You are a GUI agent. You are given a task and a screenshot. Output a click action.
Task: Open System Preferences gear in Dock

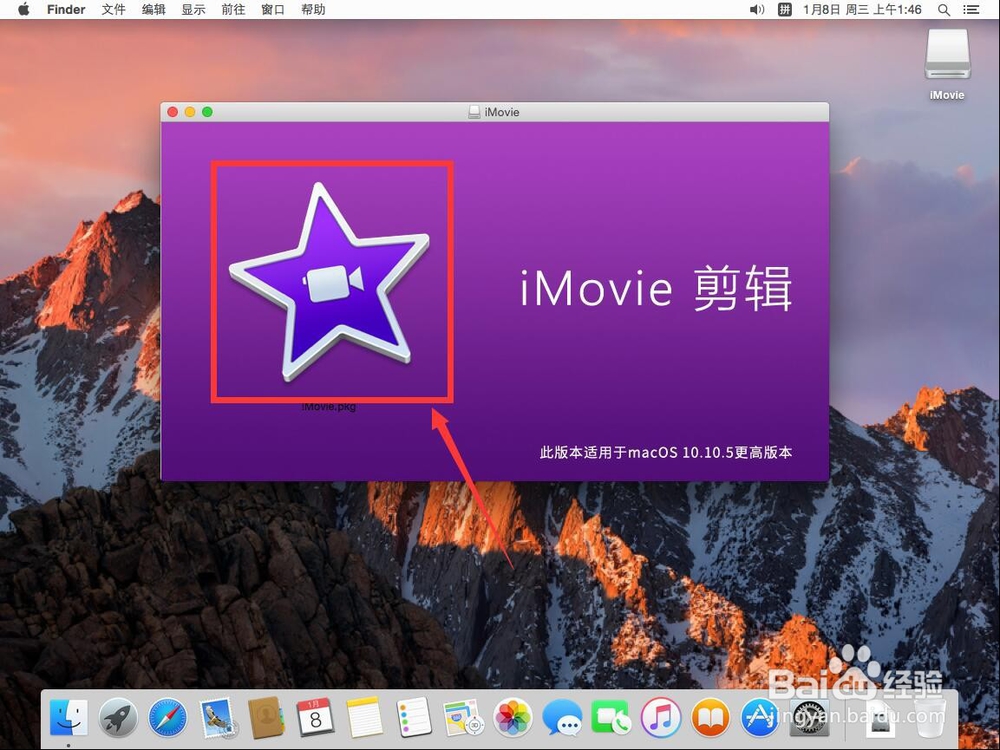click(x=809, y=717)
